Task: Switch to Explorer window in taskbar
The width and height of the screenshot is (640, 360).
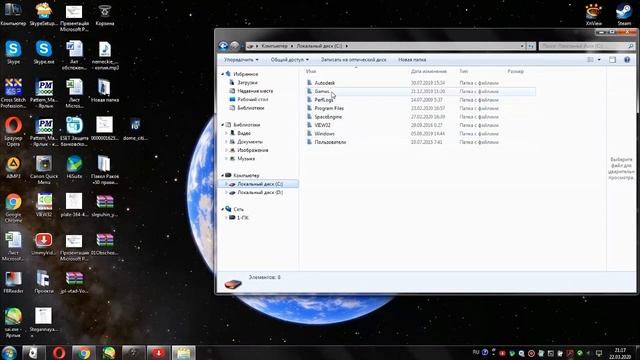Action: pyautogui.click(x=183, y=353)
